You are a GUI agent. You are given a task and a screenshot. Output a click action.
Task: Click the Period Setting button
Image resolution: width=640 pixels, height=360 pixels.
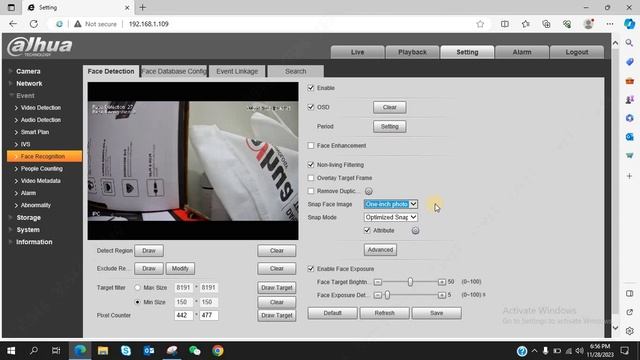(389, 127)
